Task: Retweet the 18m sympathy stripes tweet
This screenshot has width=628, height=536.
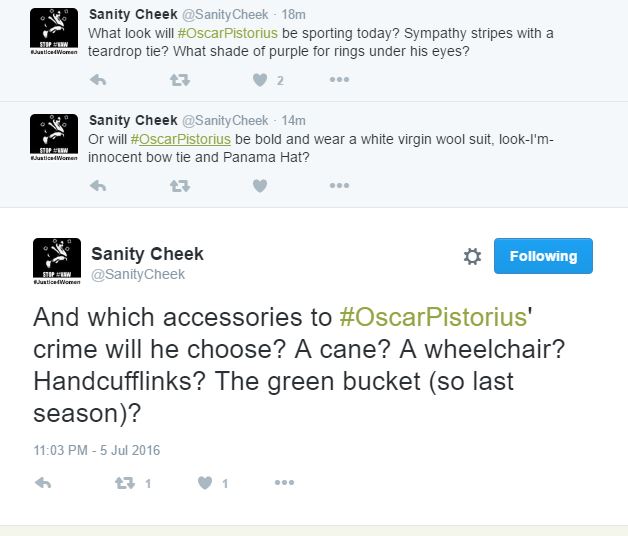Action: 180,80
